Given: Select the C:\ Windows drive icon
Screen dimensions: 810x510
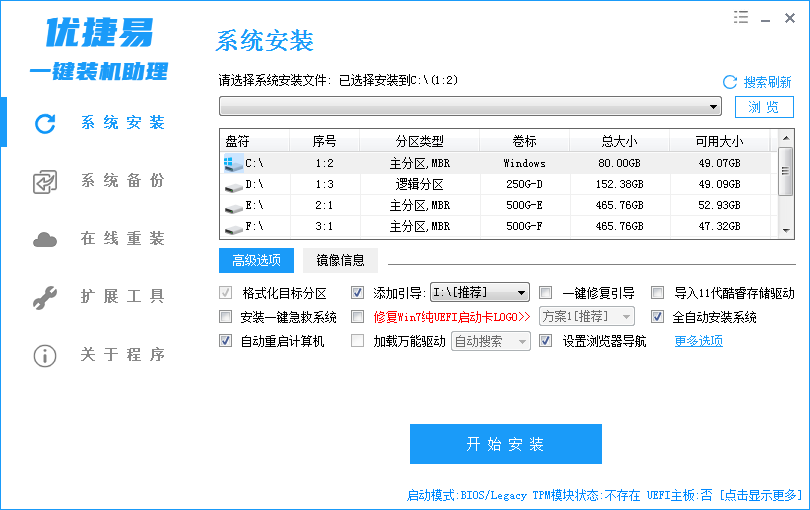Looking at the screenshot, I should click(232, 162).
